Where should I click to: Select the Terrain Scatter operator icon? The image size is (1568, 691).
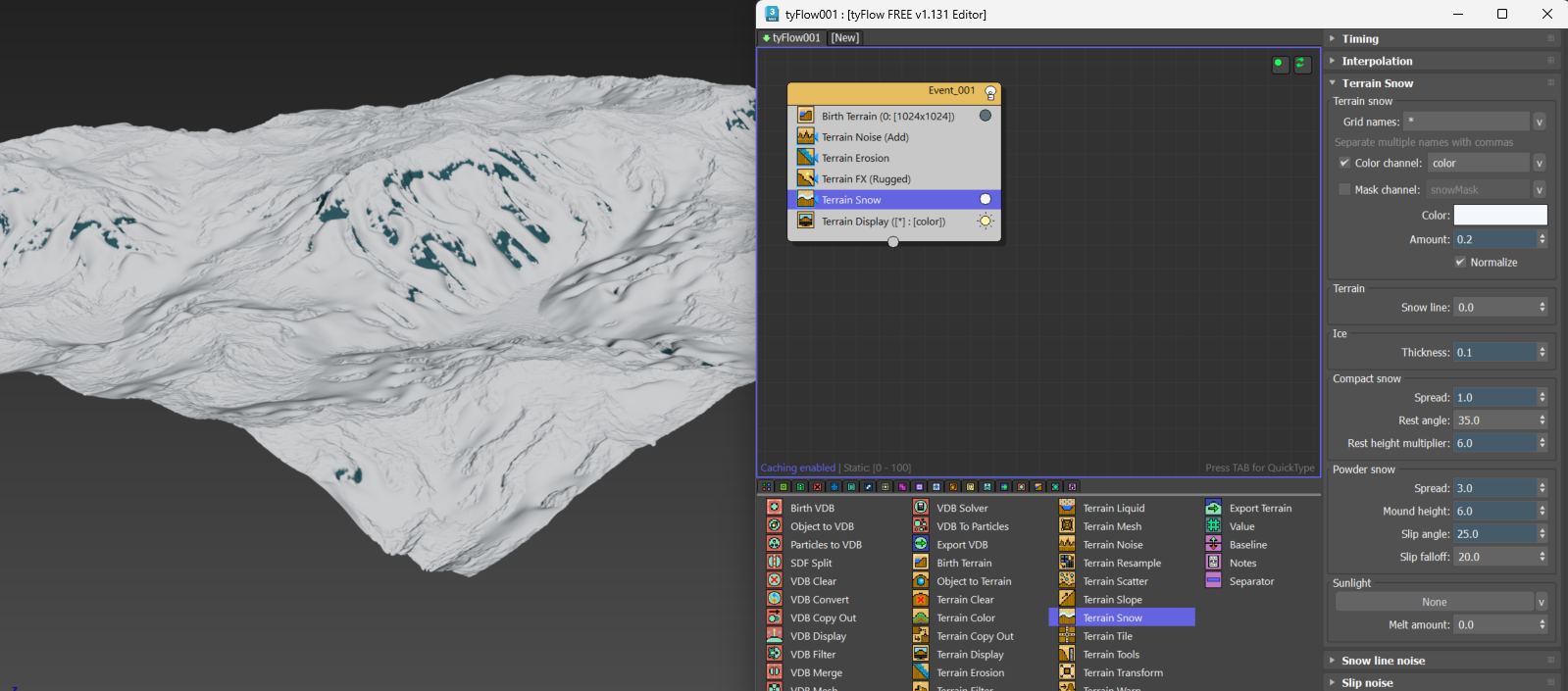(1066, 581)
